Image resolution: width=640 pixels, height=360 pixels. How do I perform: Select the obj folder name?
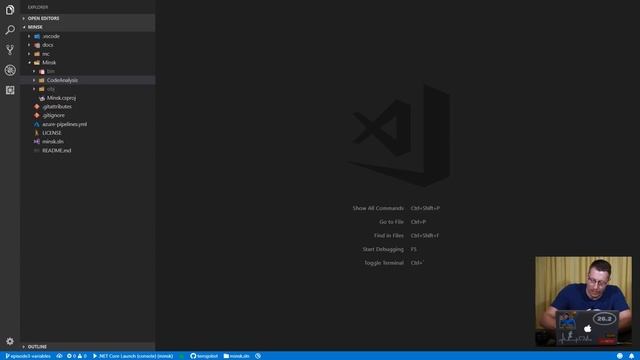click(51, 89)
